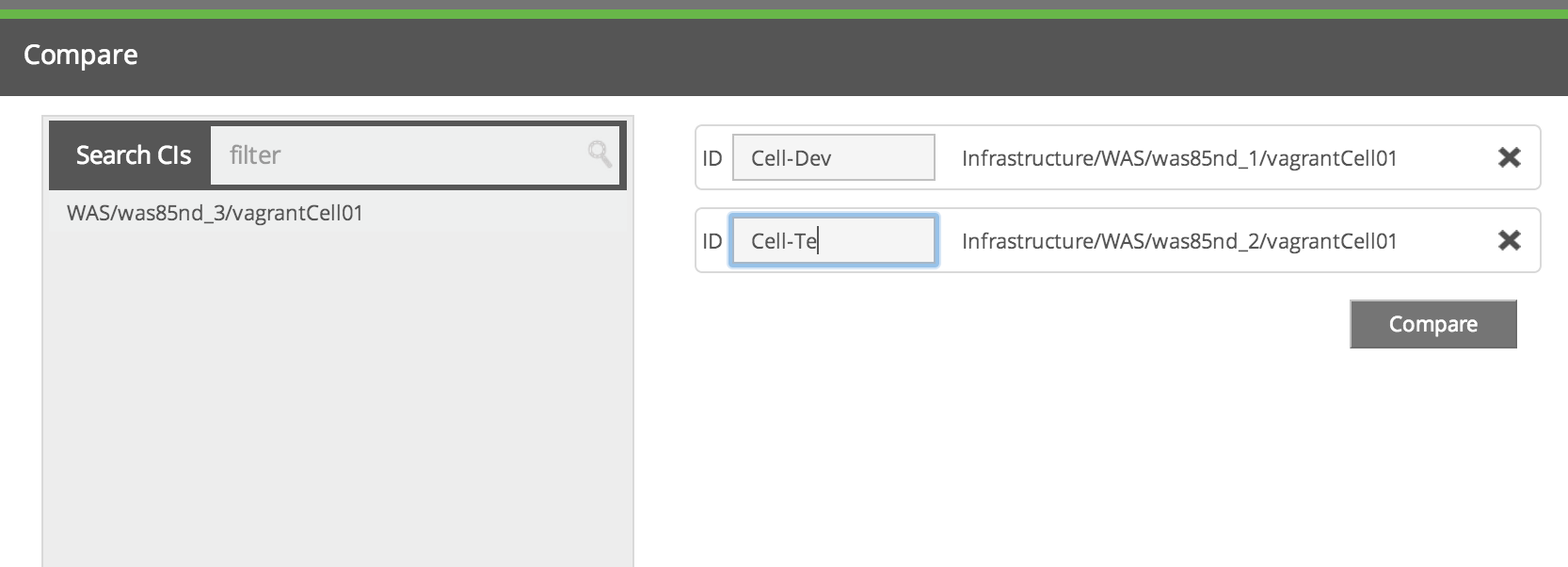Click the empty area of the CI results panel
The image size is (1568, 567).
pos(337,396)
